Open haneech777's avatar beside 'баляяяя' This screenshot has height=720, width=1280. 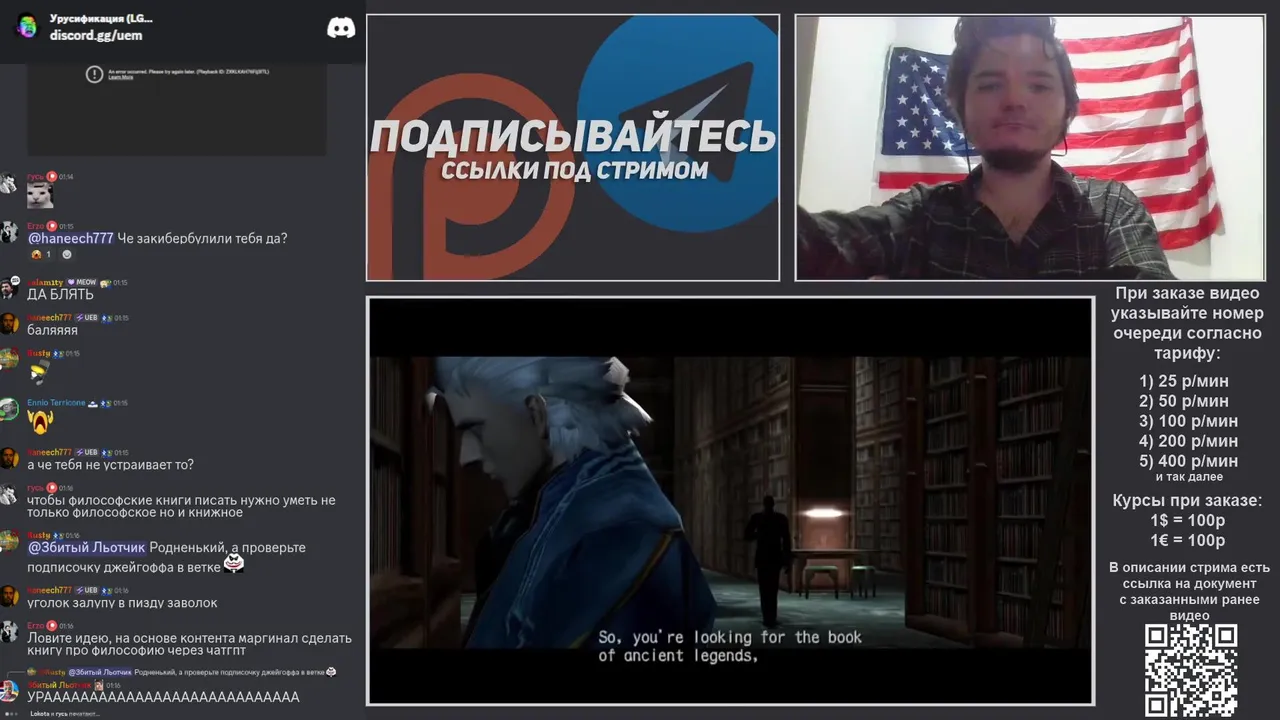click(x=9, y=324)
